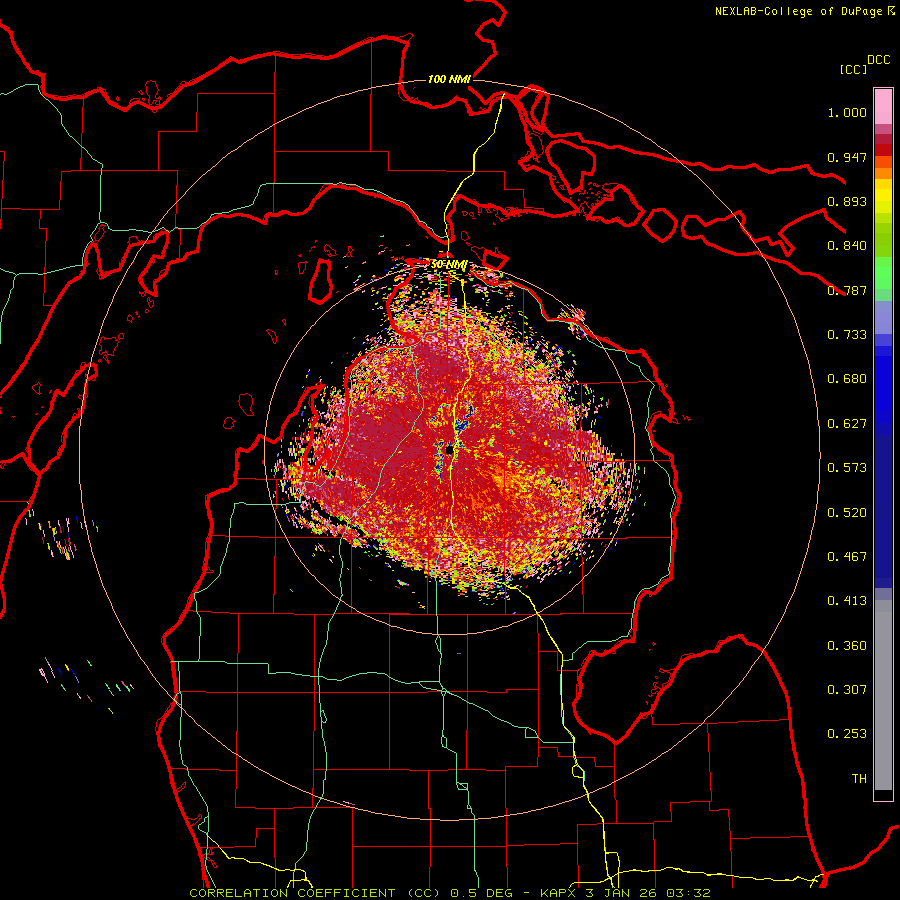Select the 1.000 value on the legend
This screenshot has height=900, width=900.
[x=847, y=112]
